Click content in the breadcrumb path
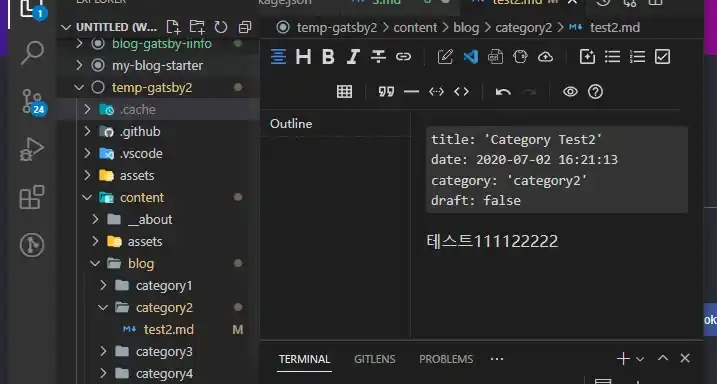This screenshot has width=717, height=384. coord(415,27)
